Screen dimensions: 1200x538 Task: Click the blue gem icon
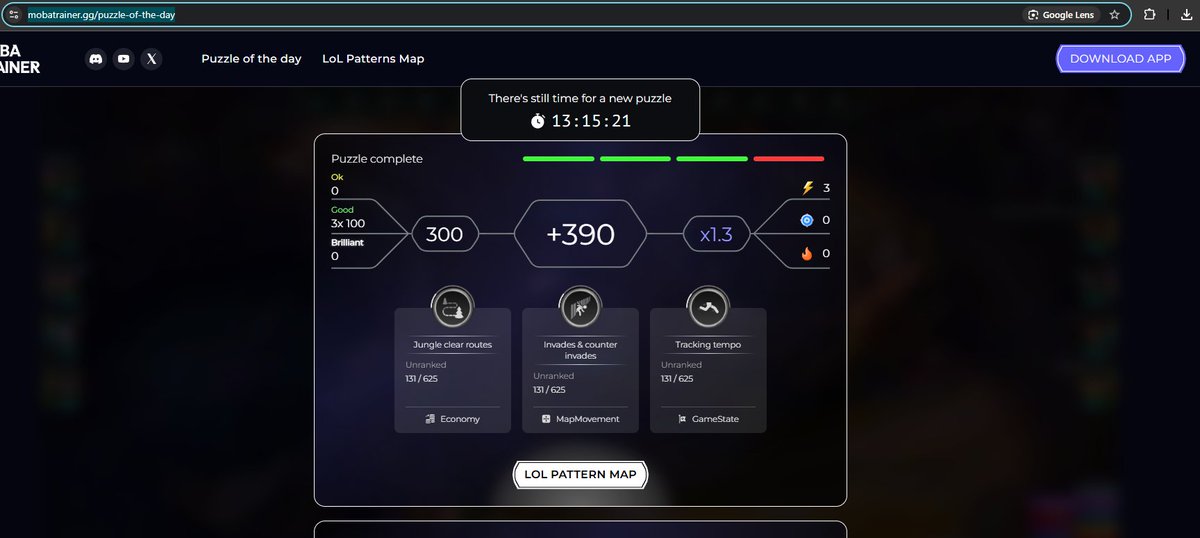click(x=808, y=220)
